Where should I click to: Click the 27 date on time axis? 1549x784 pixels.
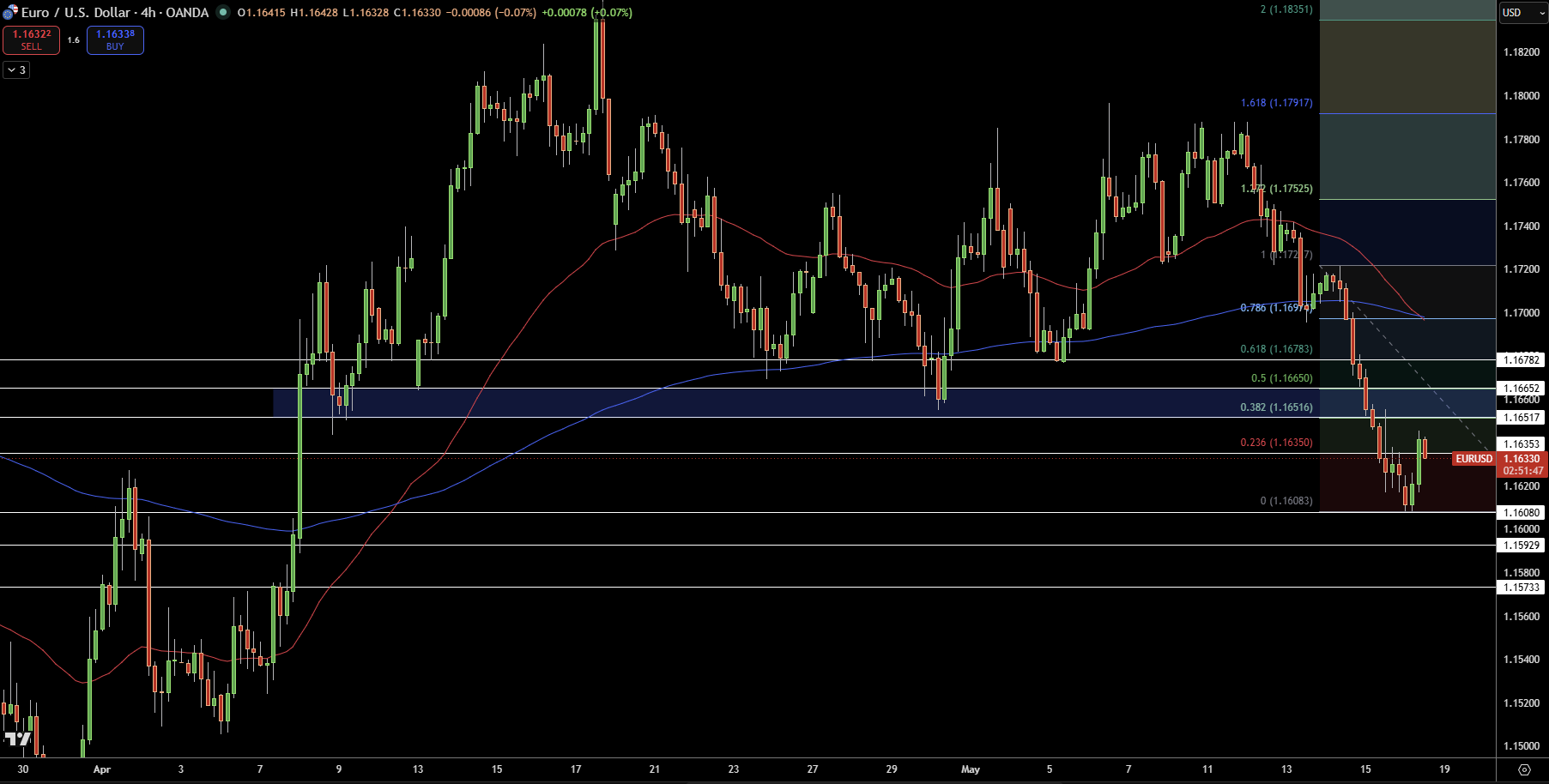[813, 769]
